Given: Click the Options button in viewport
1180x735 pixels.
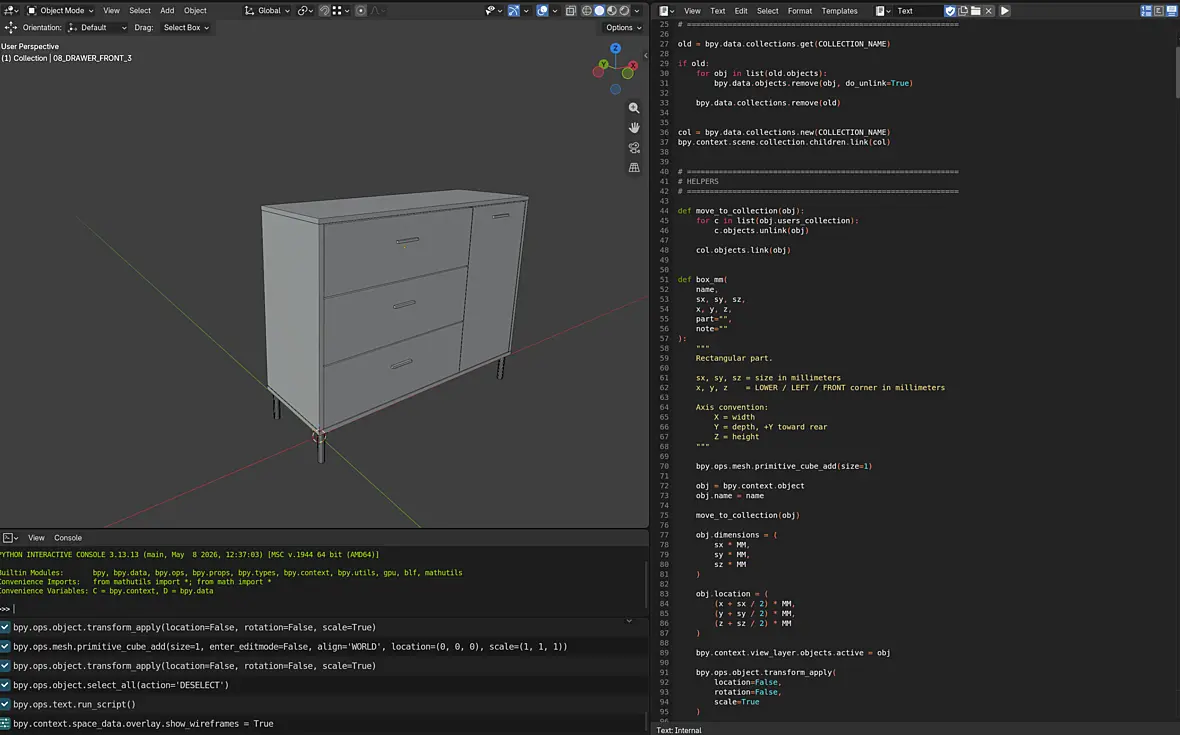Looking at the screenshot, I should tap(623, 28).
